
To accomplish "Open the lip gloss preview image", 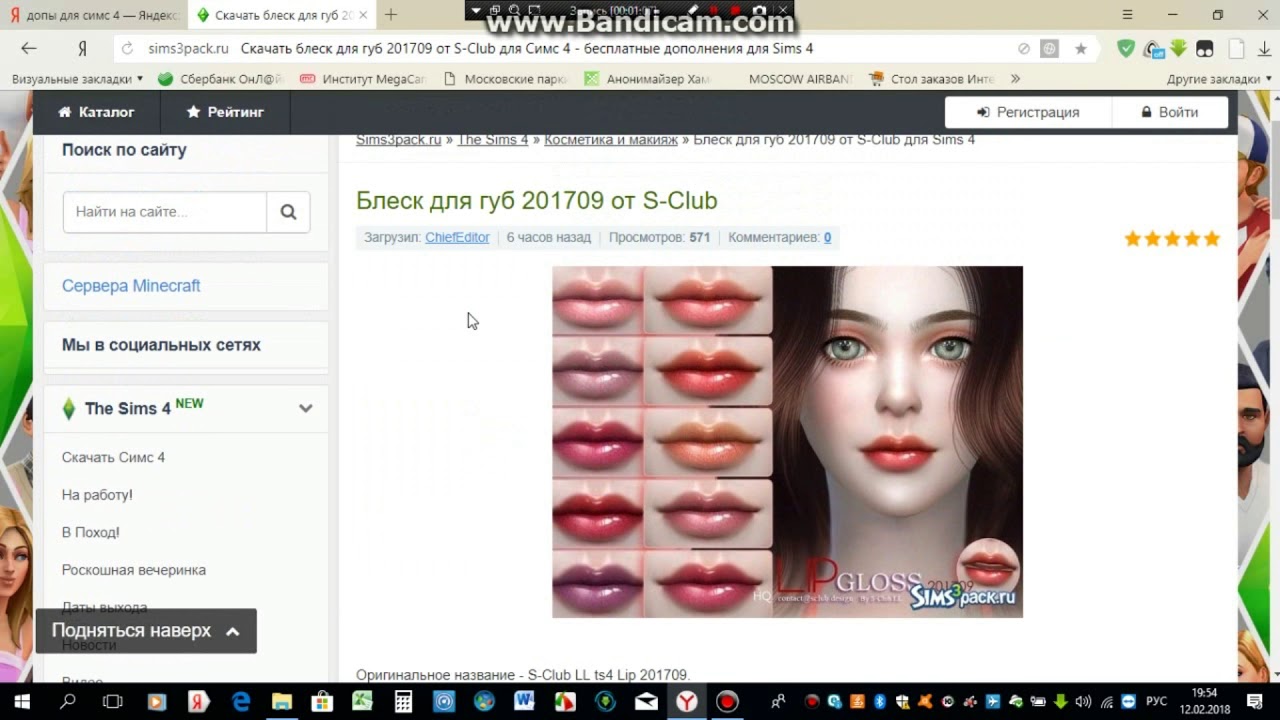I will click(x=787, y=442).
